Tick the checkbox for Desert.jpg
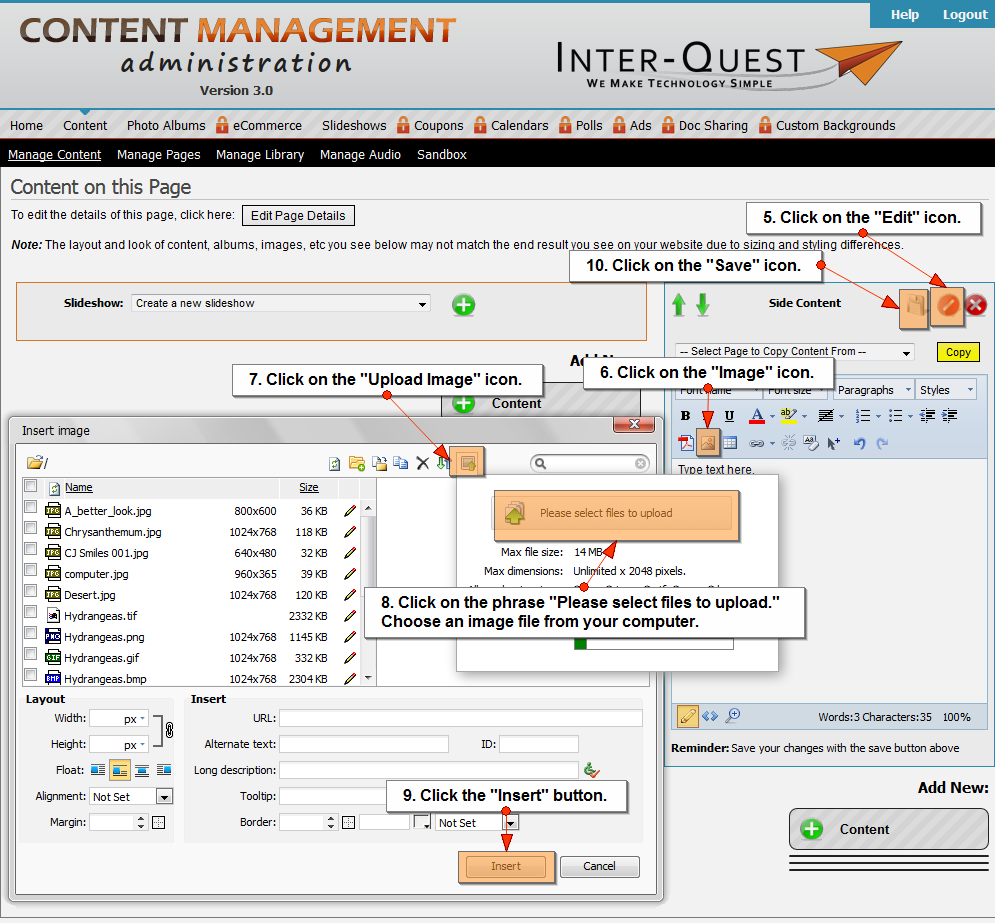Image resolution: width=995 pixels, height=923 pixels. [31, 594]
